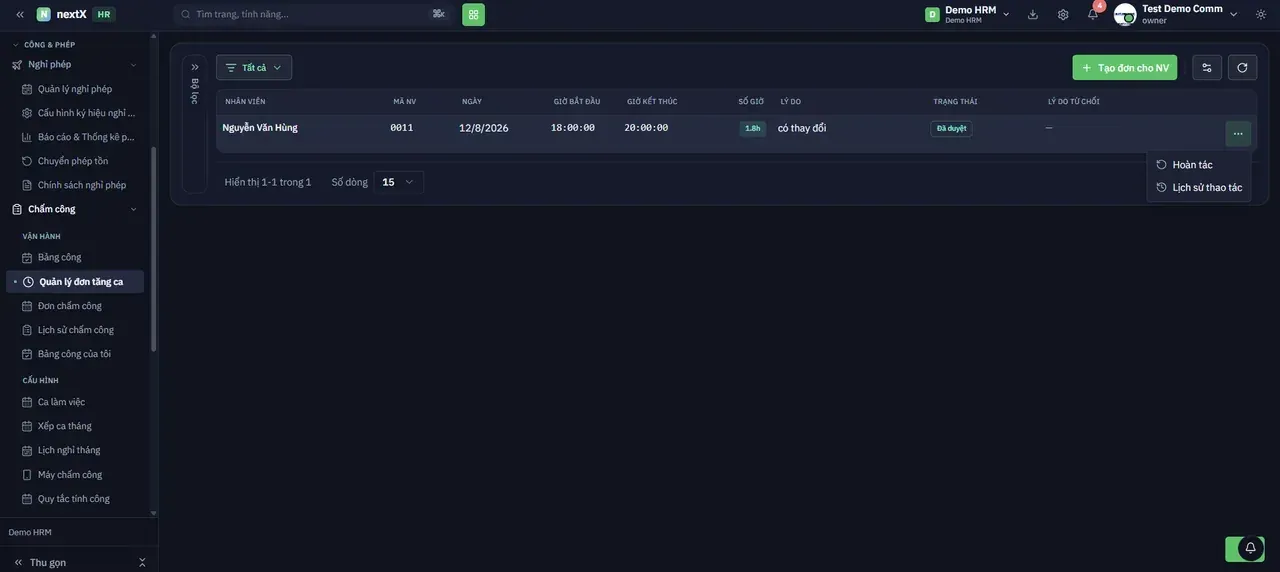The height and width of the screenshot is (572, 1280).
Task: Expand the Bộ lọc filter panel chevrons
Action: [x=195, y=67]
